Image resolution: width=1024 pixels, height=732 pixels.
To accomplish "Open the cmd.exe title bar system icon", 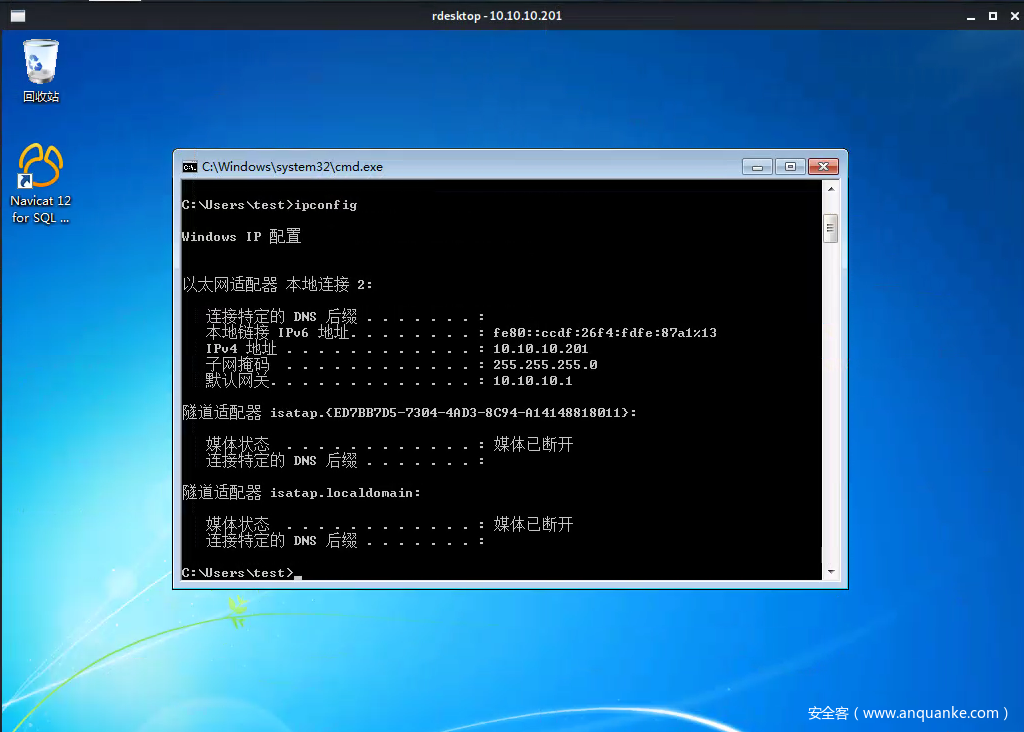I will [x=189, y=167].
